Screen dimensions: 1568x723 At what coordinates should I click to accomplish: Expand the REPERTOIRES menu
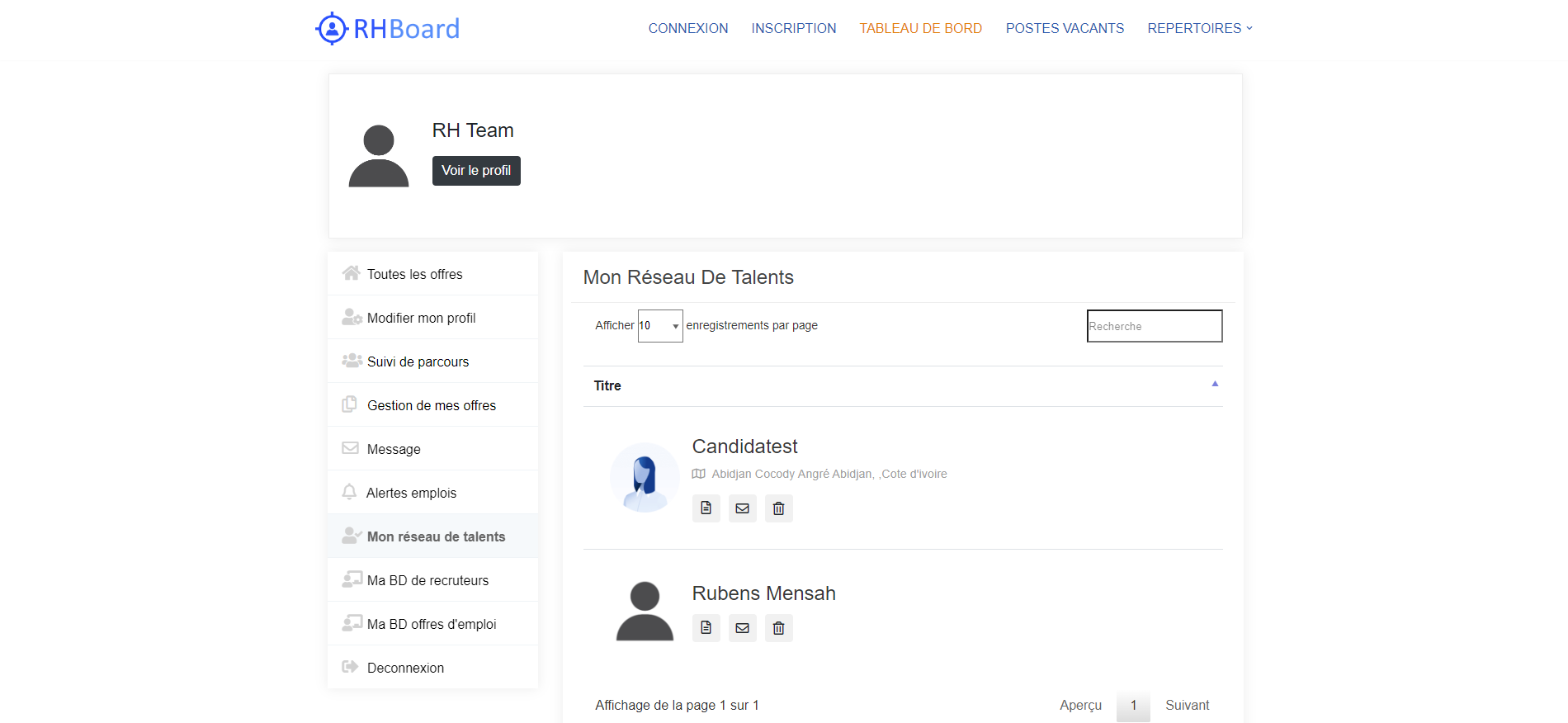point(1199,28)
